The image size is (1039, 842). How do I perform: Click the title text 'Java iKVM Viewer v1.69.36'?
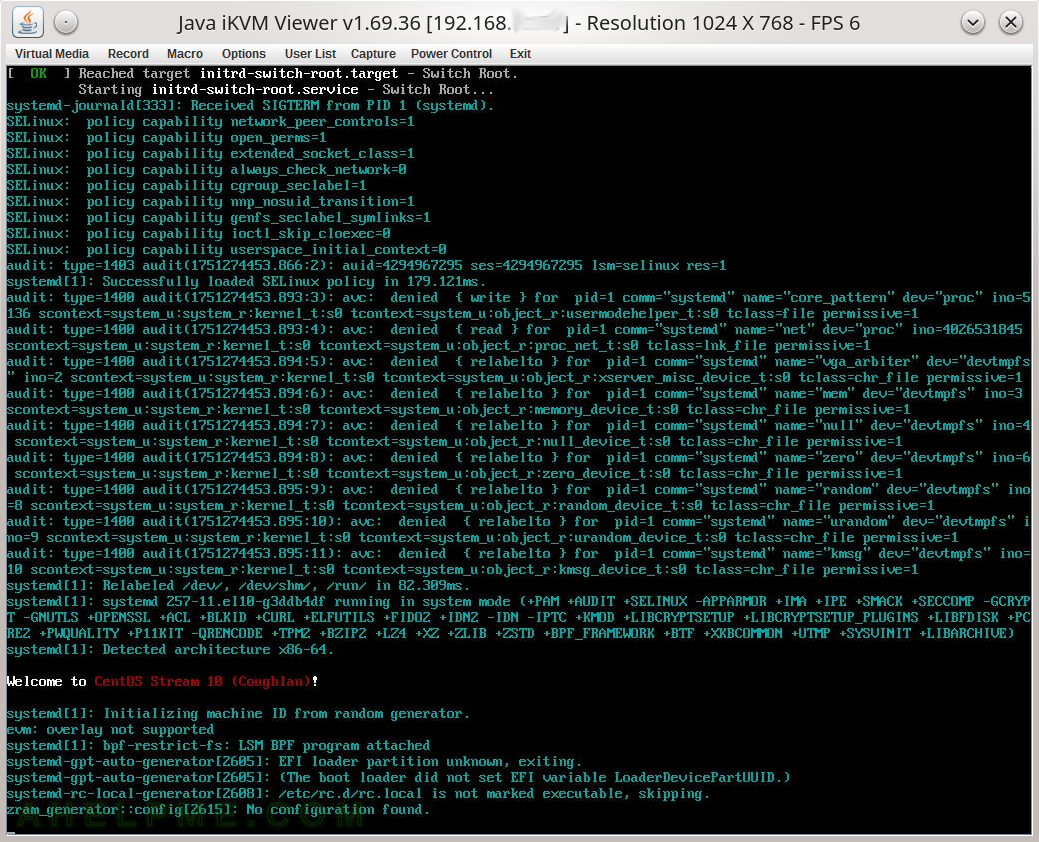click(299, 23)
